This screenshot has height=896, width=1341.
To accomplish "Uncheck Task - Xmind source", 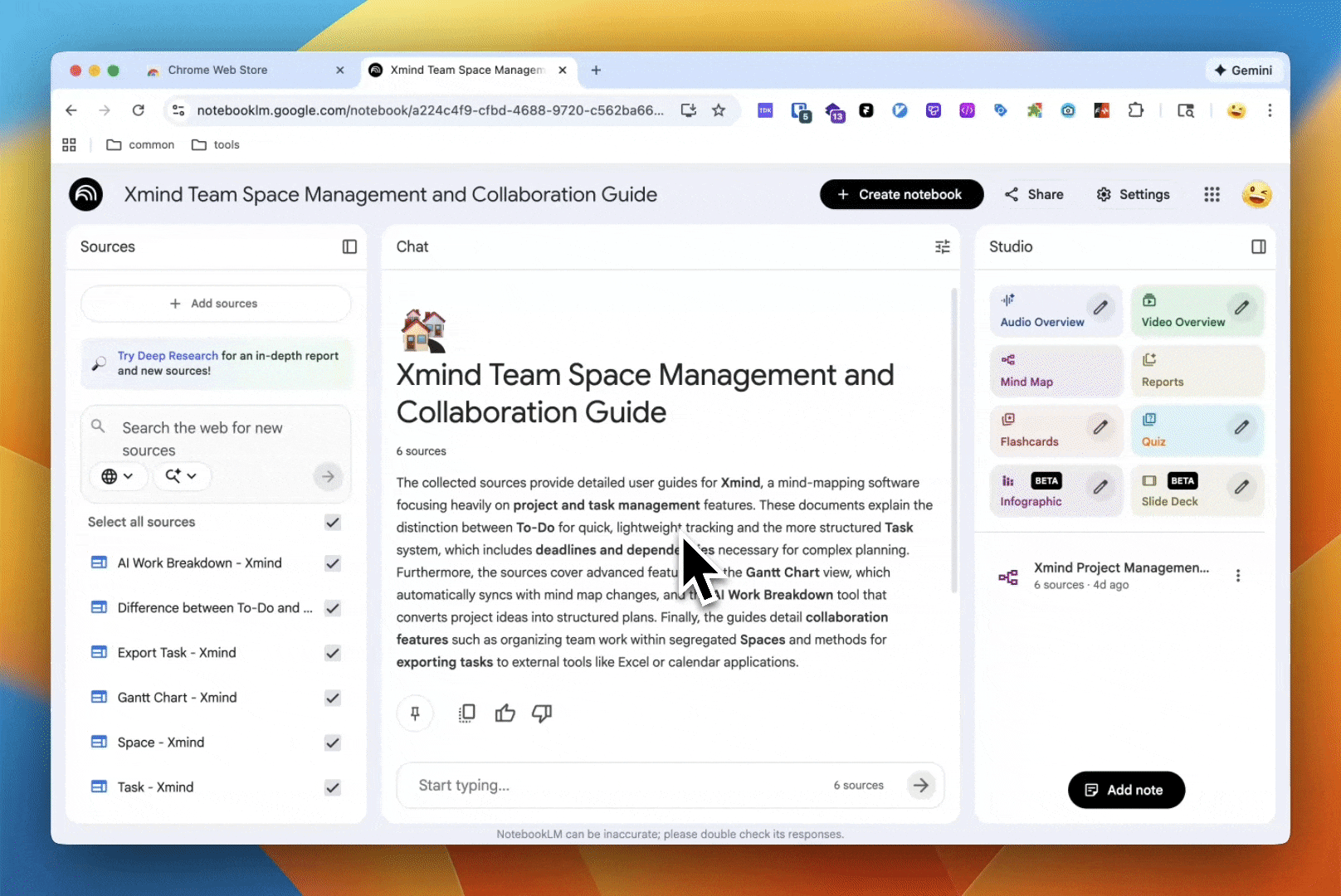I will (x=333, y=787).
